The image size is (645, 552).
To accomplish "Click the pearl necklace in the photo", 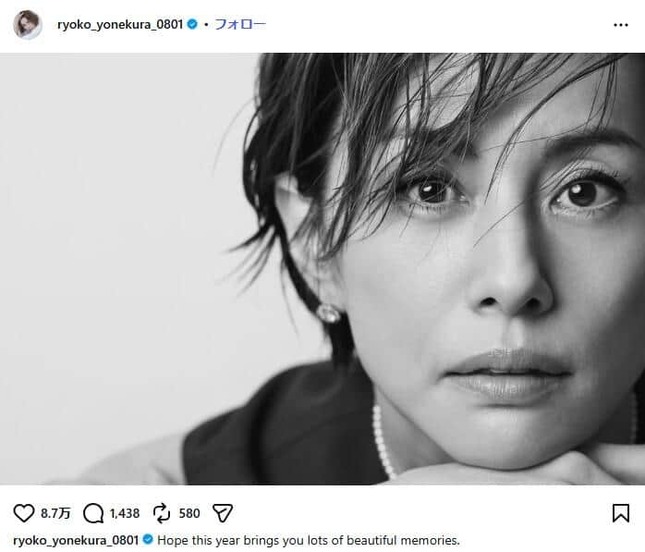I will click(383, 440).
